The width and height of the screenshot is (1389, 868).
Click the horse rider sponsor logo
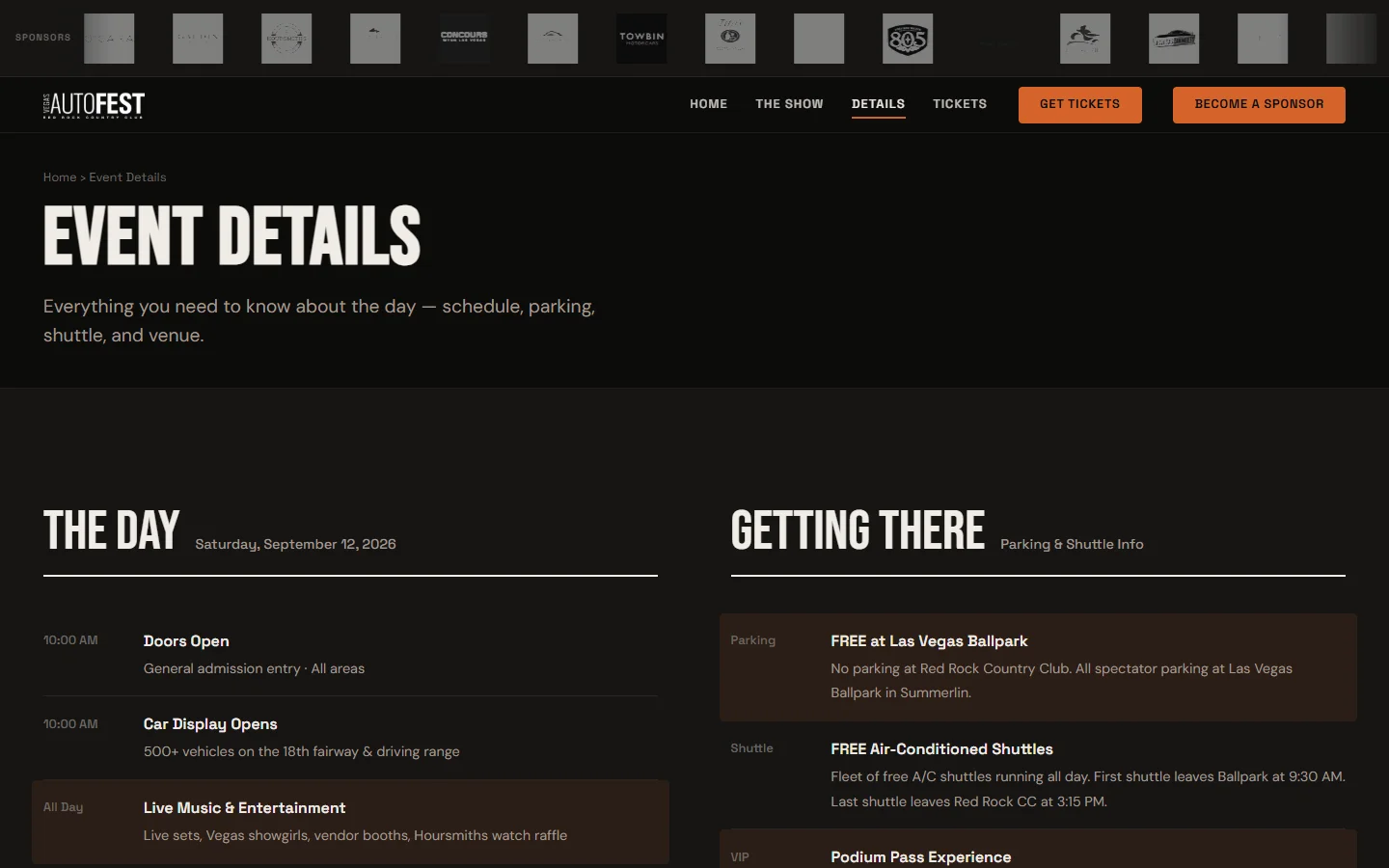tap(1085, 39)
